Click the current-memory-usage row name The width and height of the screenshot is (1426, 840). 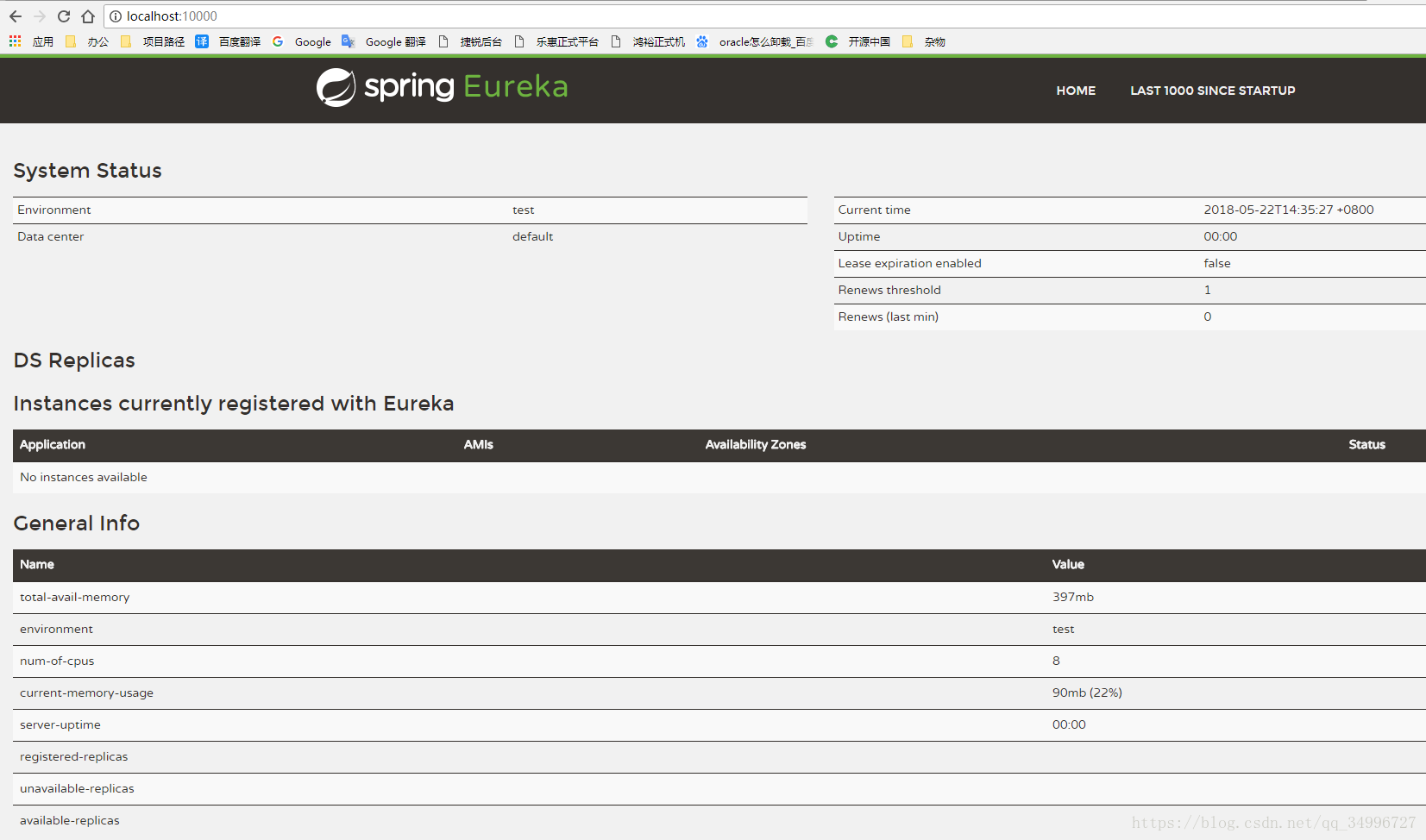click(x=86, y=693)
